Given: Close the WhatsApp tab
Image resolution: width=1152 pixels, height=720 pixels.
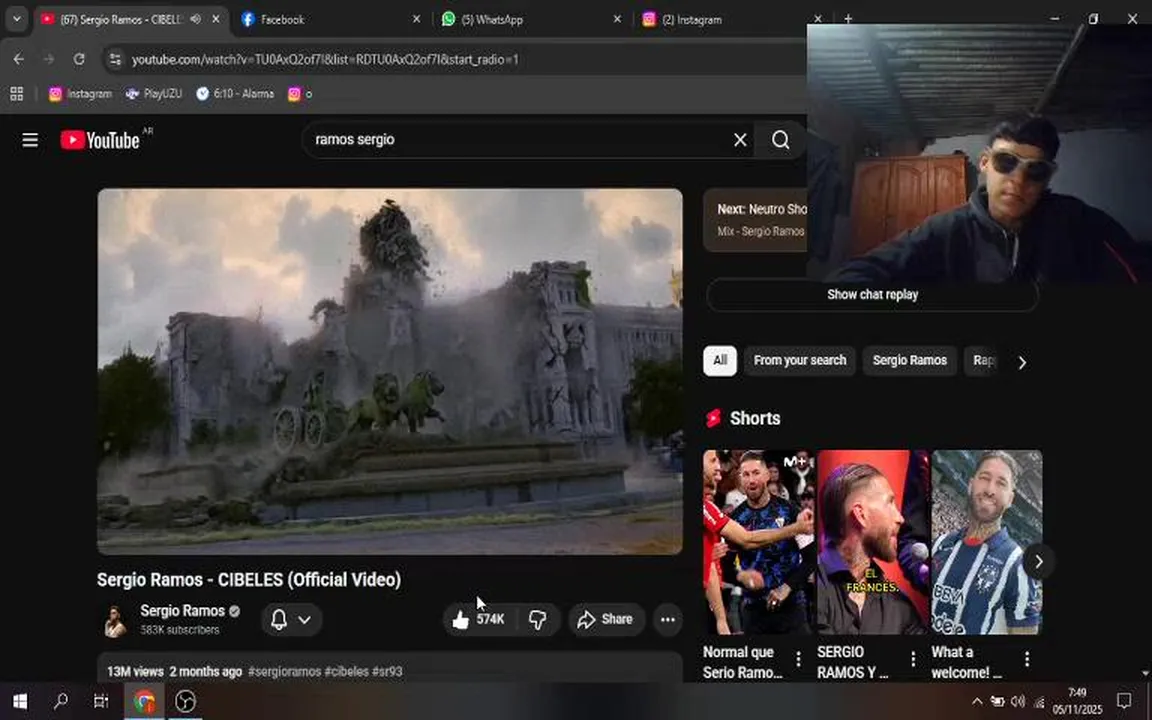Looking at the screenshot, I should (617, 20).
